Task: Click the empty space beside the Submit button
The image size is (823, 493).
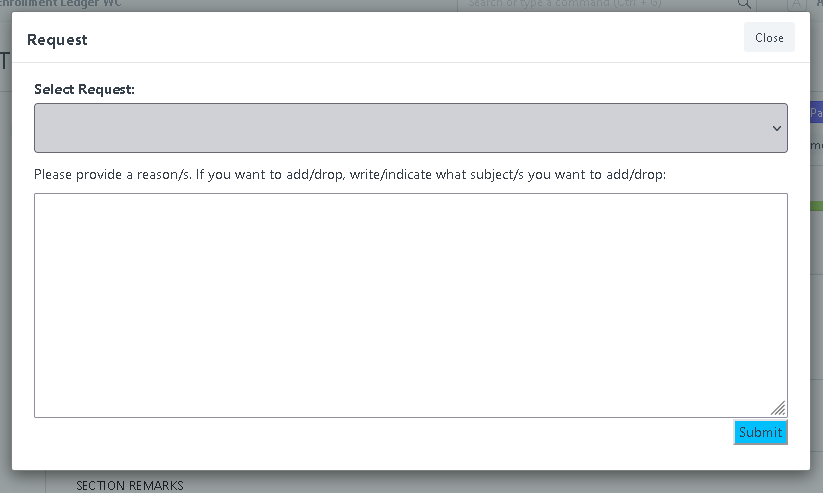Action: coord(383,433)
